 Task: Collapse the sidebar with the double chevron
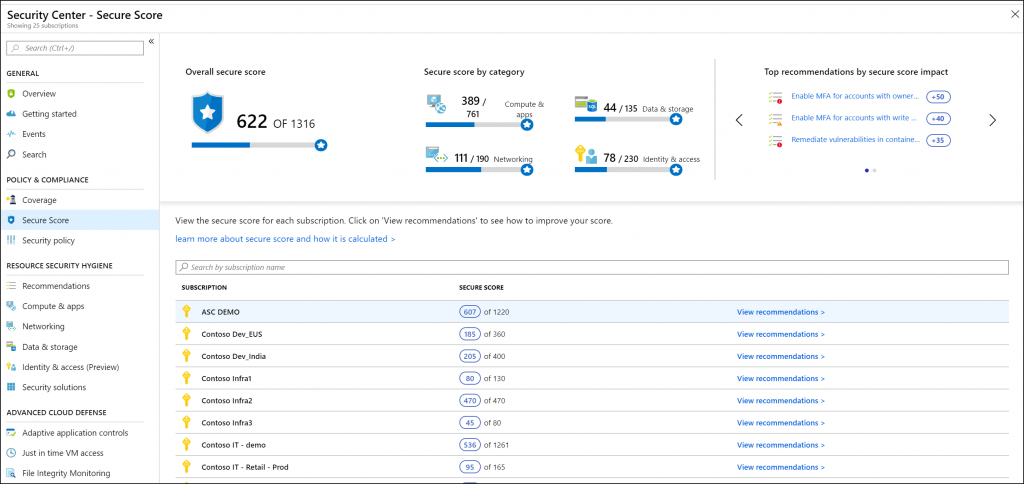[x=151, y=41]
